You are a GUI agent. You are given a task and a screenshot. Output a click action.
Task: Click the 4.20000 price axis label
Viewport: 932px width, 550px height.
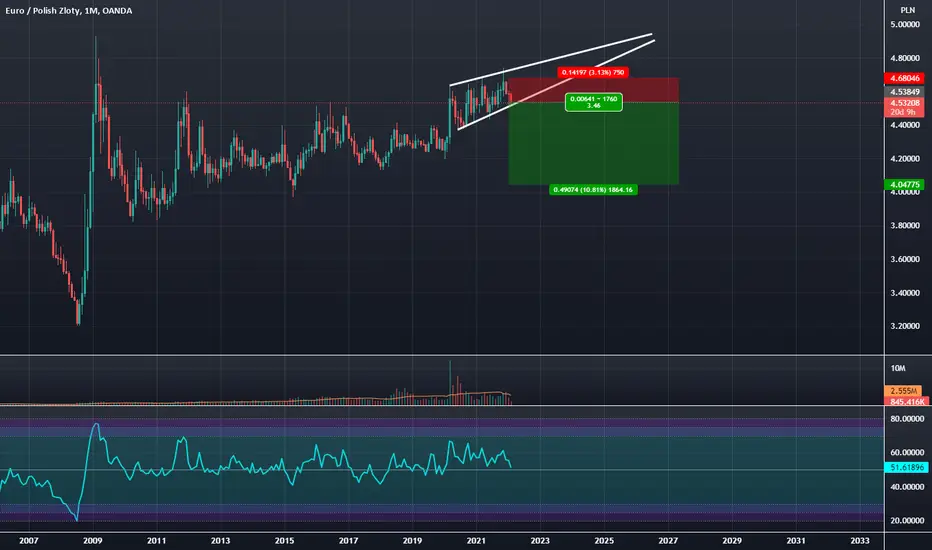pyautogui.click(x=905, y=159)
